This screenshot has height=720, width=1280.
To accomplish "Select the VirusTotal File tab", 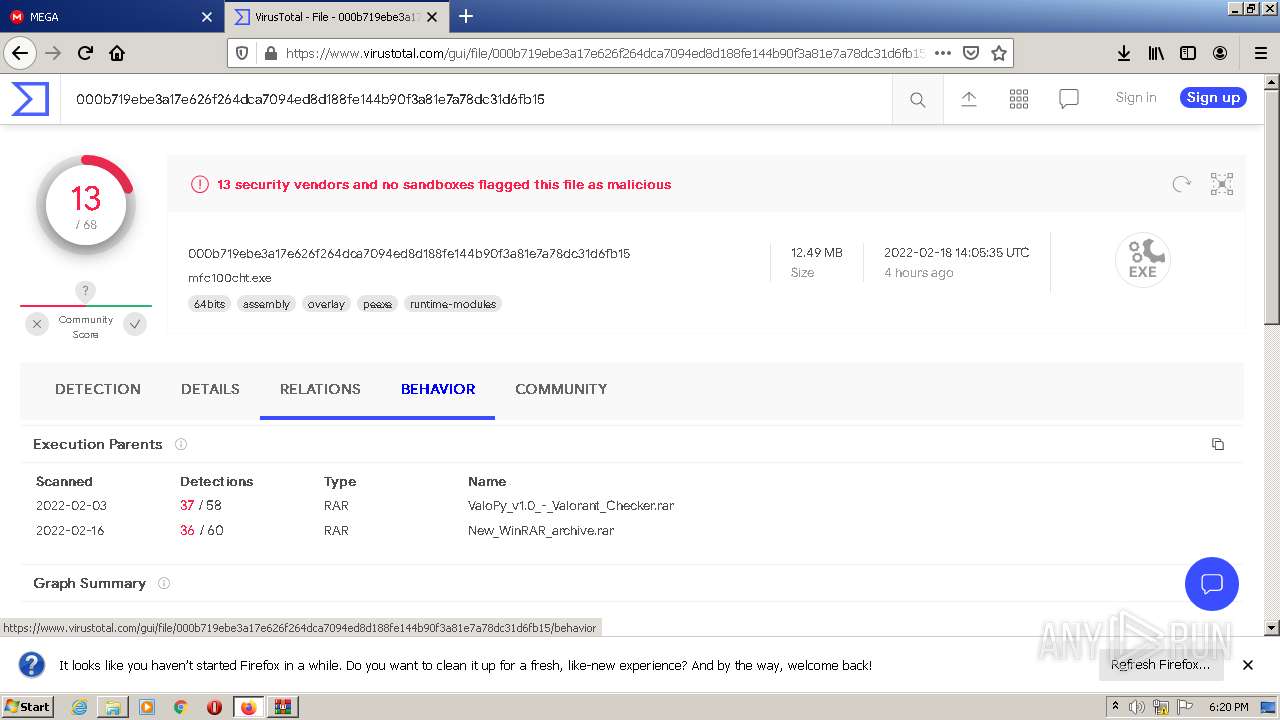I will 337,17.
